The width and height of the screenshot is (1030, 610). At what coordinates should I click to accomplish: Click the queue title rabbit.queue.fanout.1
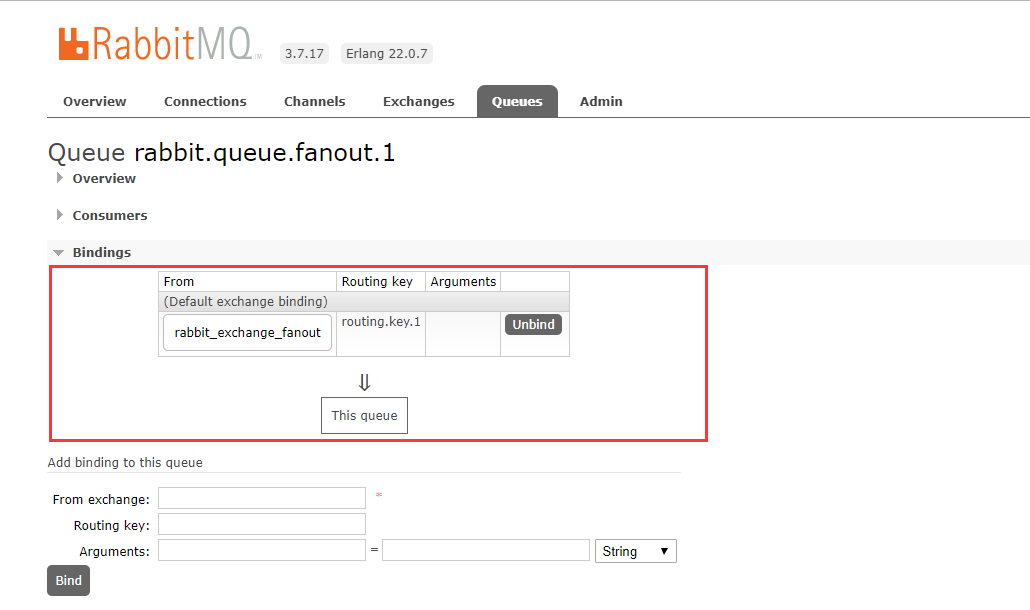pos(264,152)
